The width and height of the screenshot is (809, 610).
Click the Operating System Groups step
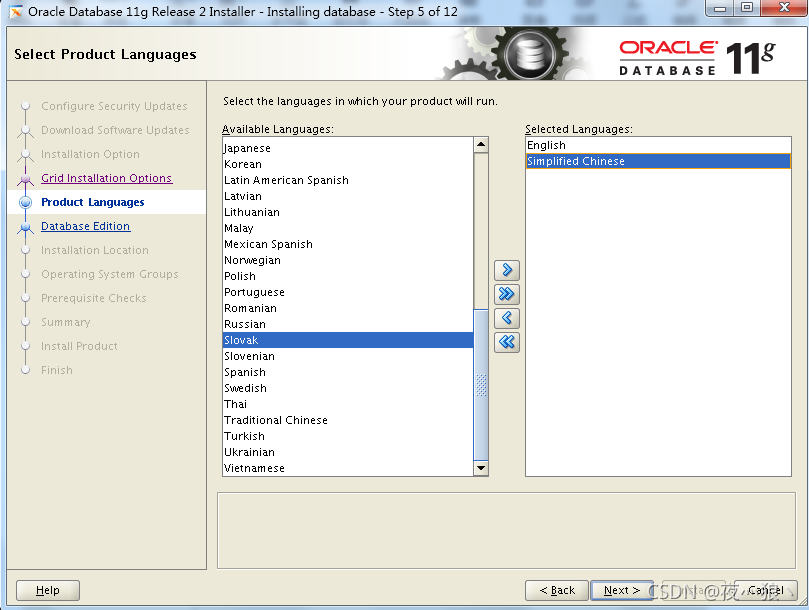pos(110,274)
